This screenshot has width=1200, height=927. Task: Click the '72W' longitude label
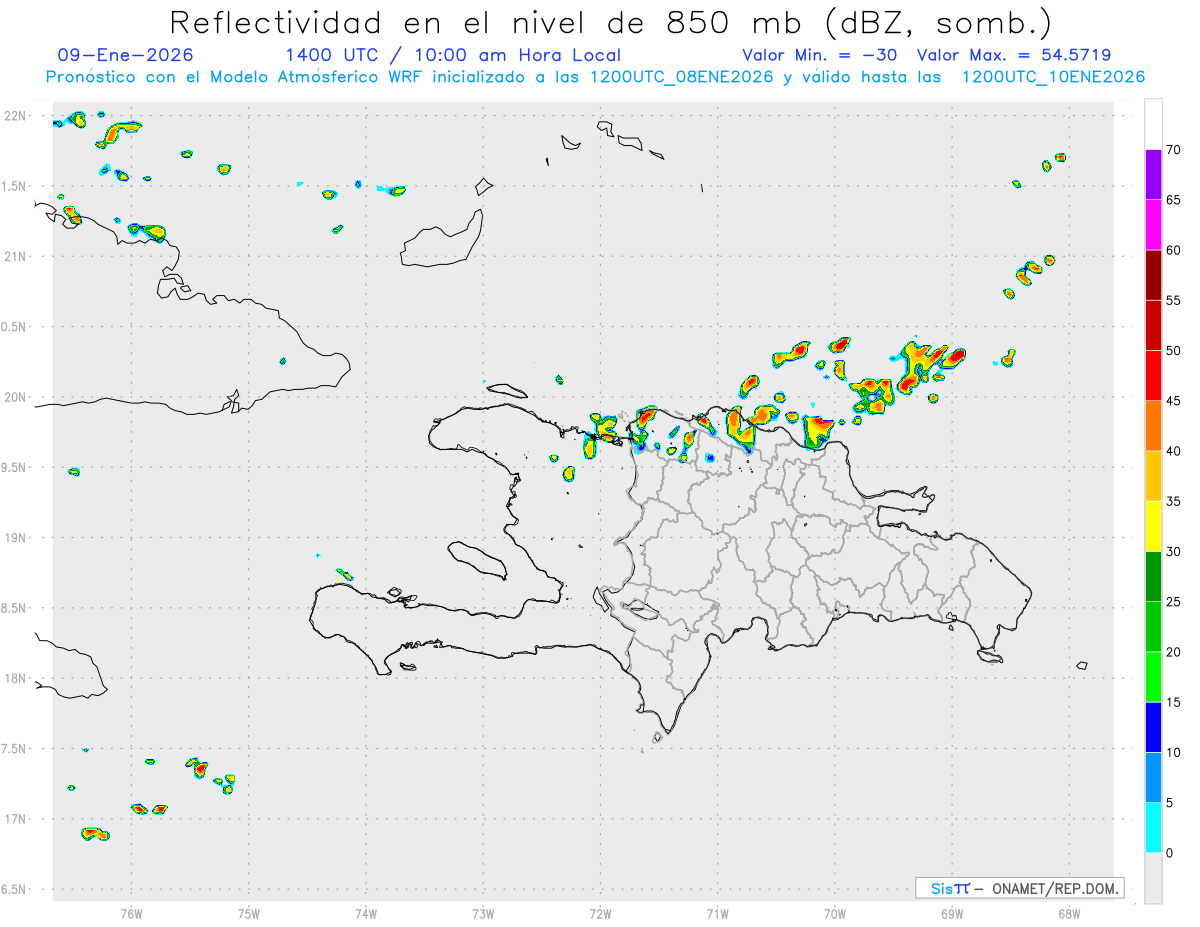pos(600,913)
